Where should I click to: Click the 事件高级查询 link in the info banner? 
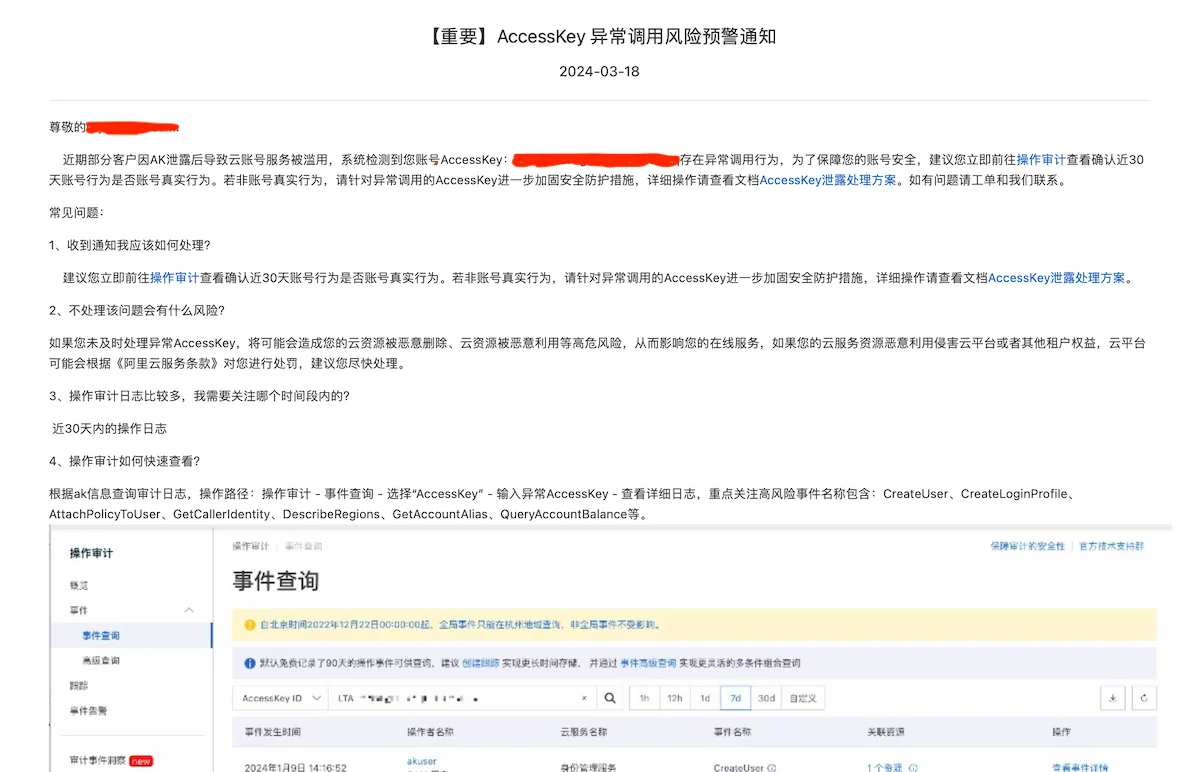pyautogui.click(x=648, y=663)
